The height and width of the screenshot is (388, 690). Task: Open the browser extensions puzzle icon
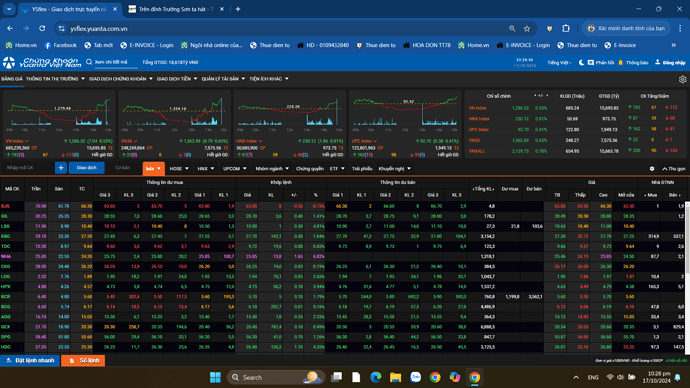(566, 28)
